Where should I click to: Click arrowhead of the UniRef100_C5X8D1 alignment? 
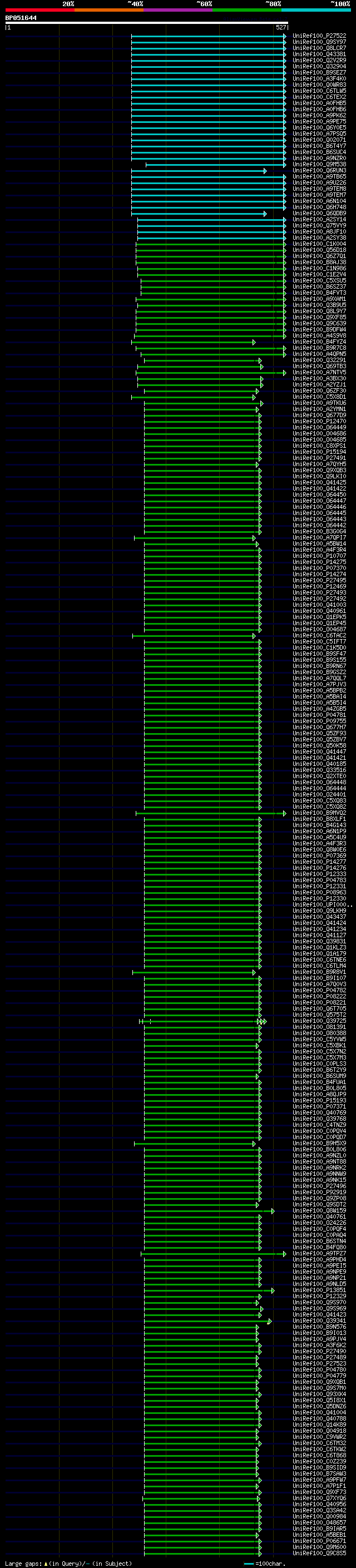point(254,398)
